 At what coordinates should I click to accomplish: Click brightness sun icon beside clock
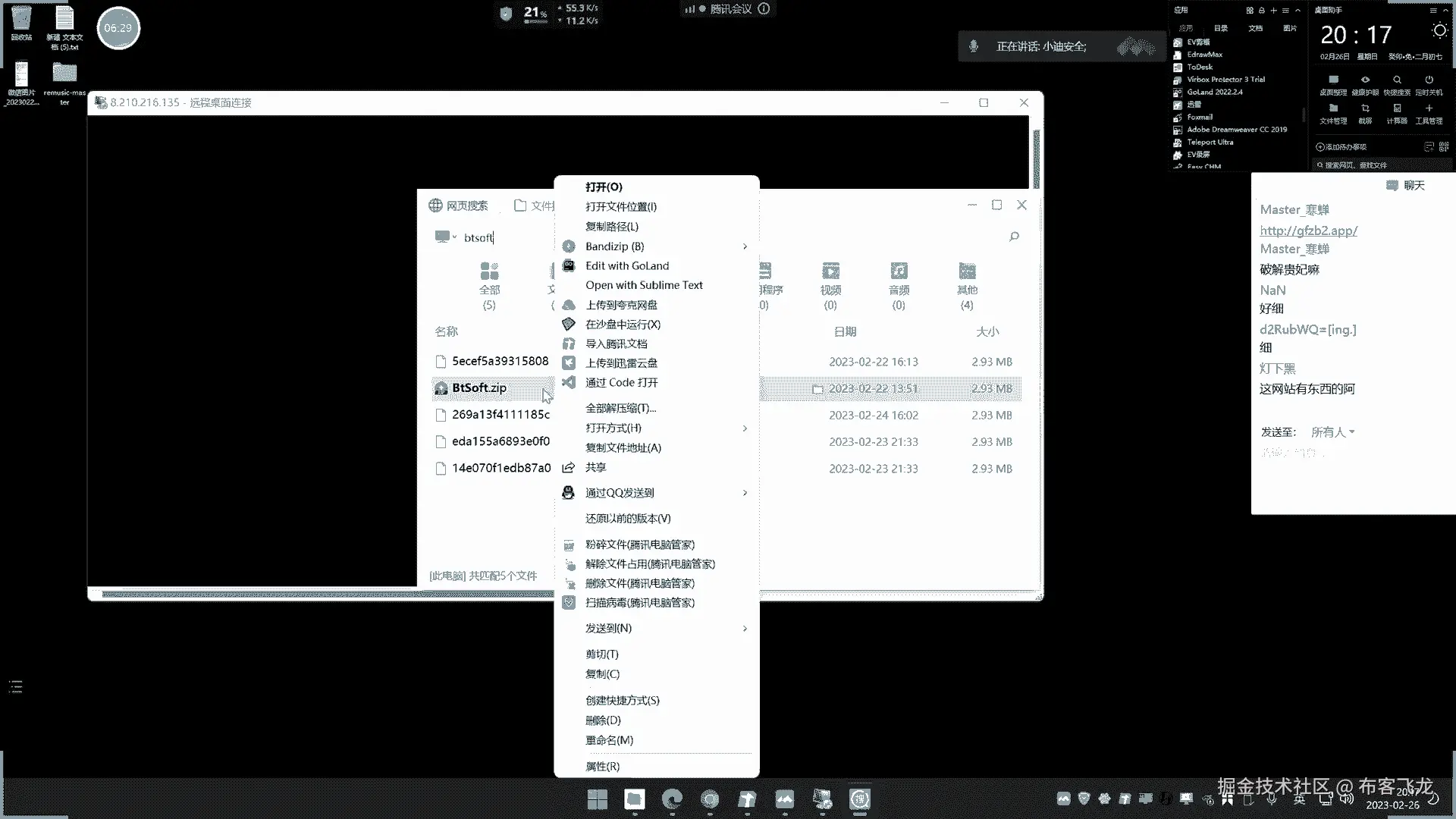click(1439, 31)
